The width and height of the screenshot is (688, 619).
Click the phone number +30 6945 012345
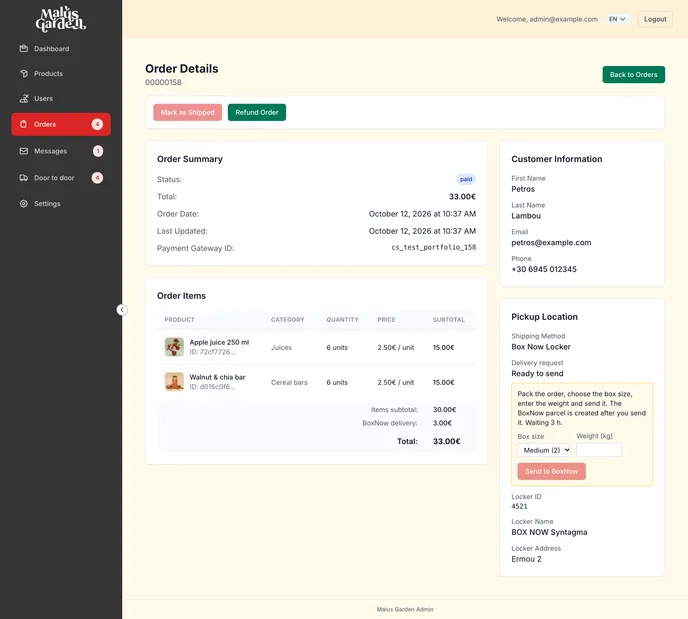(x=544, y=269)
